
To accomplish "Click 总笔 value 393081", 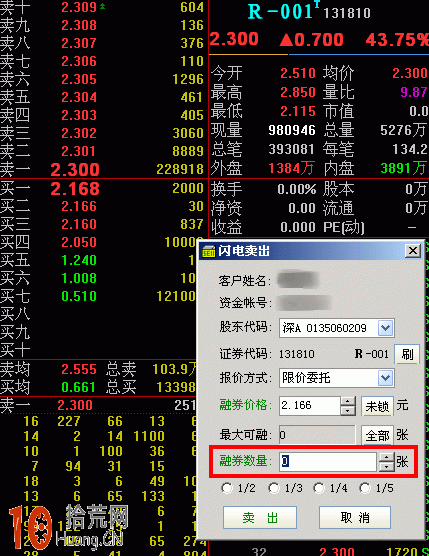I will coord(292,149).
